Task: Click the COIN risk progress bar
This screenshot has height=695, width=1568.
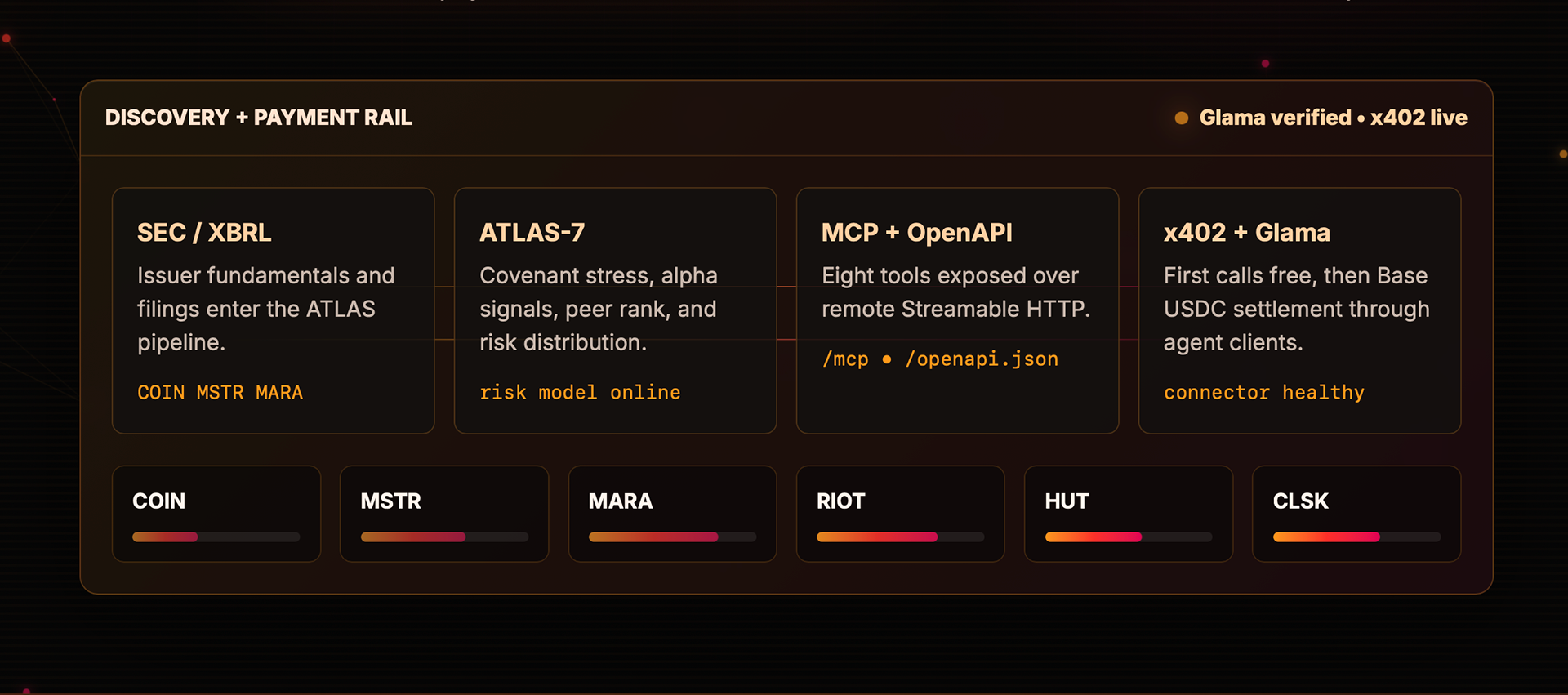Action: click(x=216, y=537)
